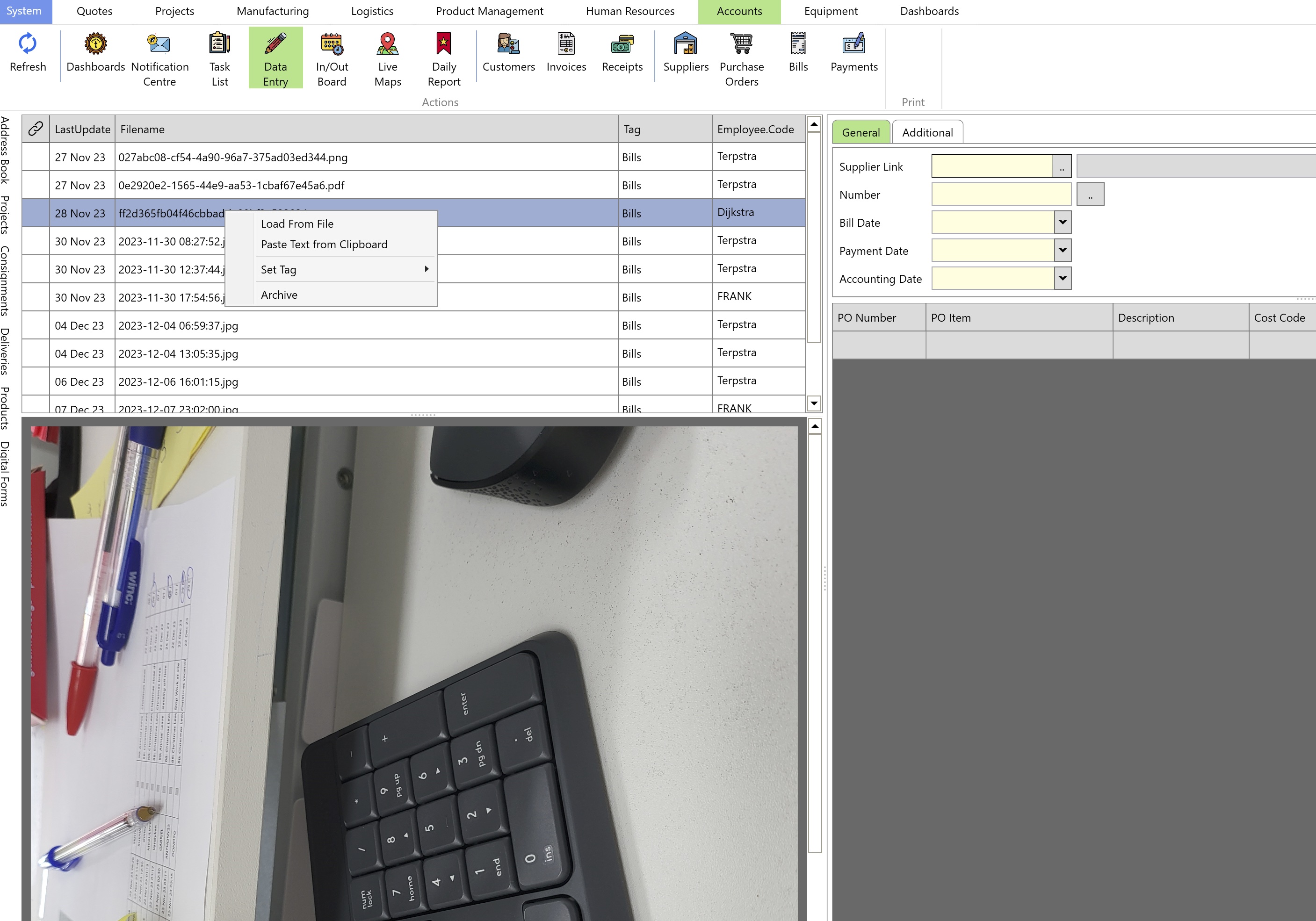Open Live Maps
The width and height of the screenshot is (1316, 921).
click(388, 58)
